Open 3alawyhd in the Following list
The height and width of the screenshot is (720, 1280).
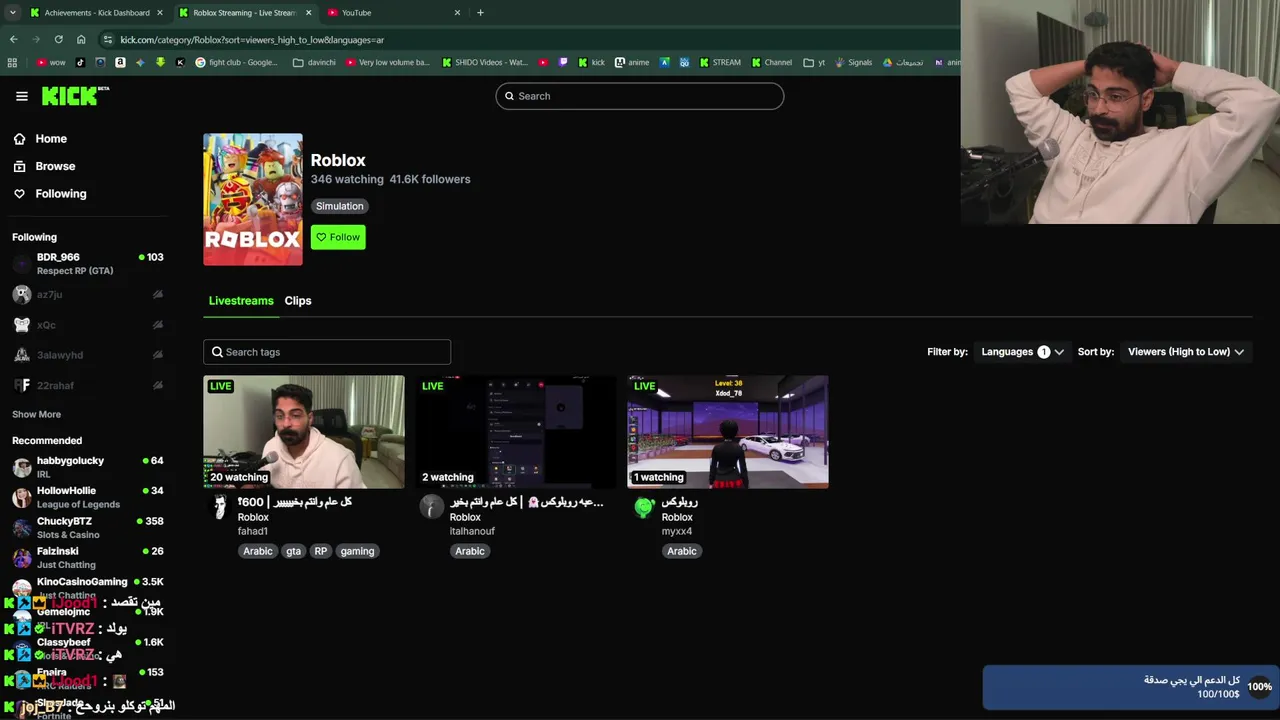tap(88, 355)
